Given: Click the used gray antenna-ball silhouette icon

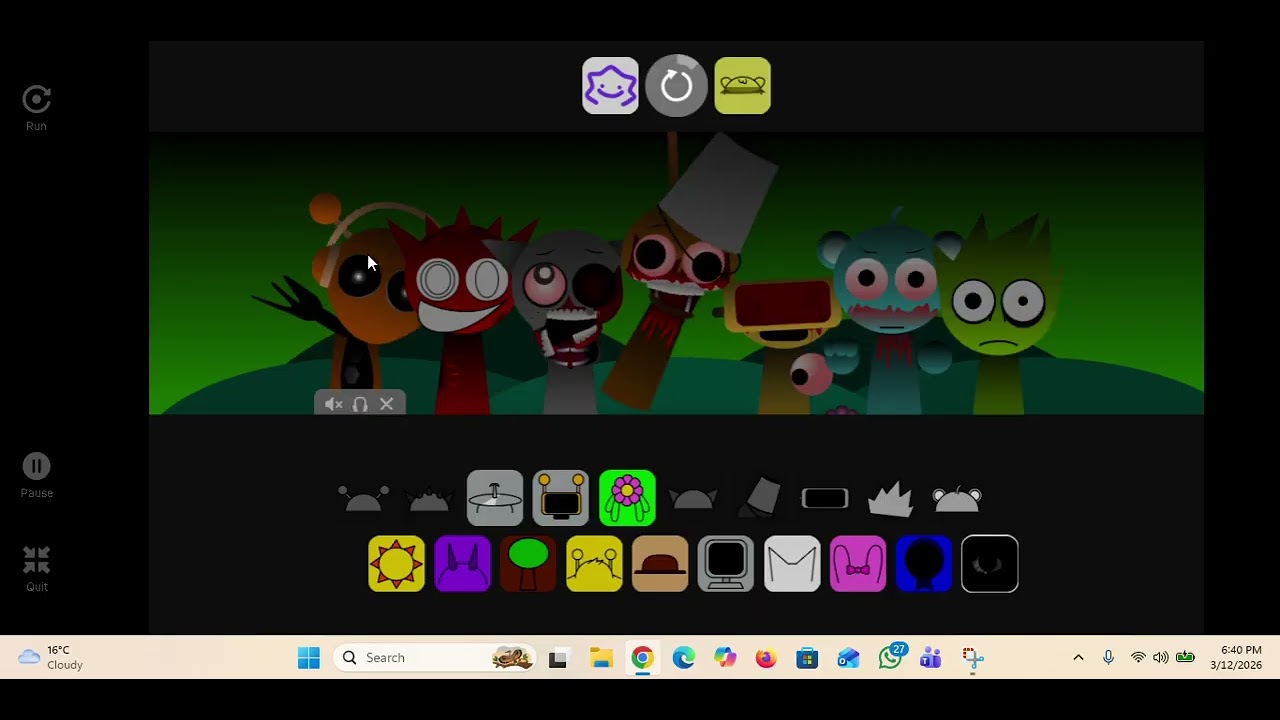Looking at the screenshot, I should 363,498.
